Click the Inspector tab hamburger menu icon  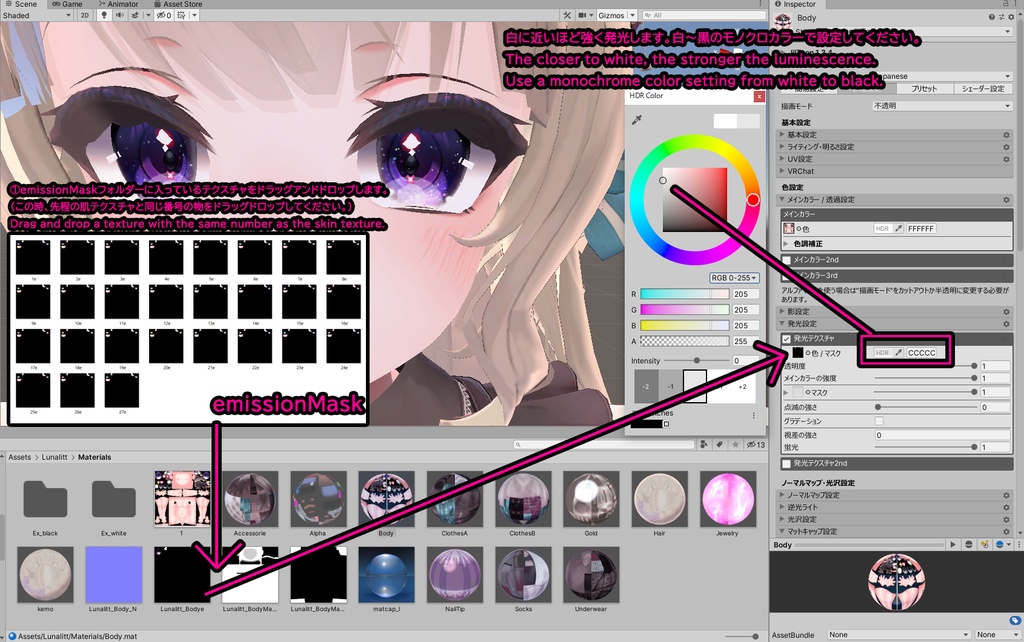(x=1017, y=4)
